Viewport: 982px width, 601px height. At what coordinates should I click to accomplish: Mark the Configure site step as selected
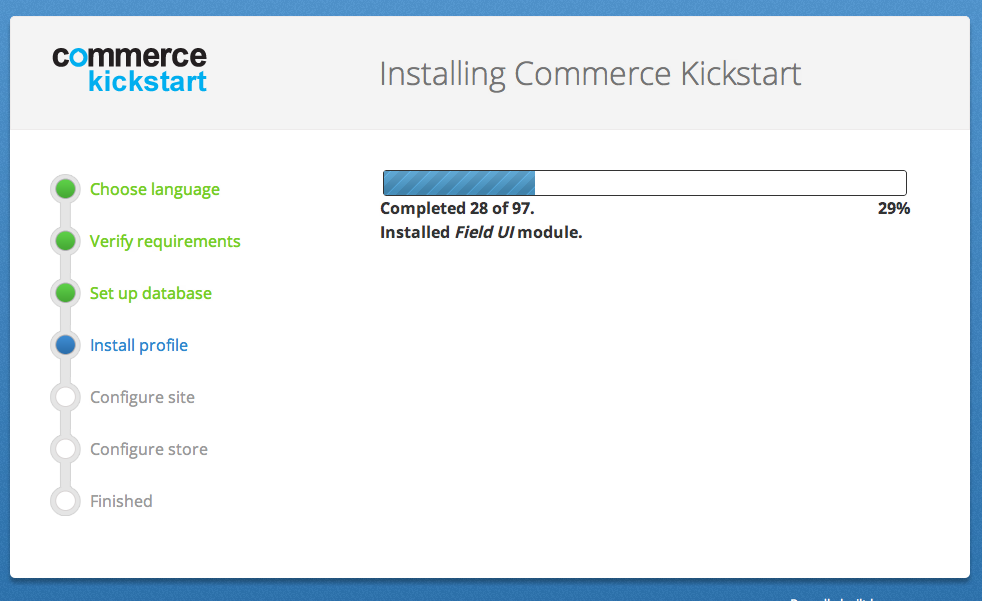tap(65, 396)
